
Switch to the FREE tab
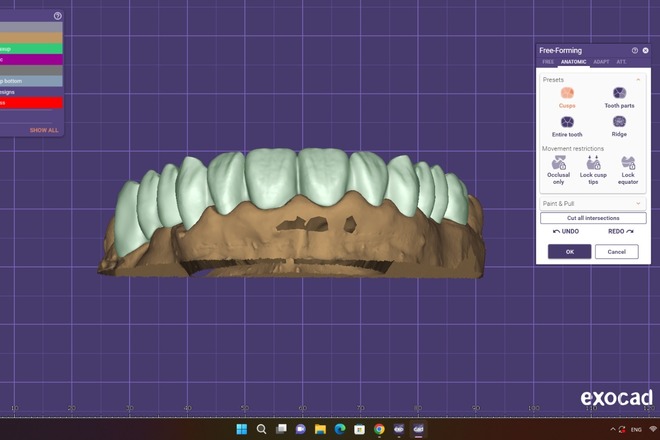548,62
